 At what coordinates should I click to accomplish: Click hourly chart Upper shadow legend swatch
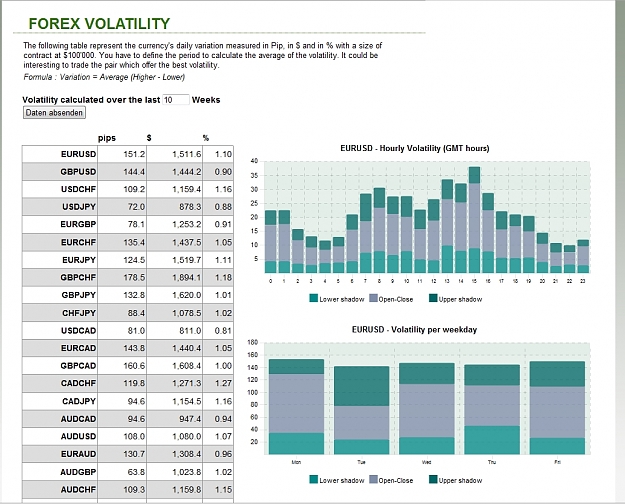pos(433,298)
